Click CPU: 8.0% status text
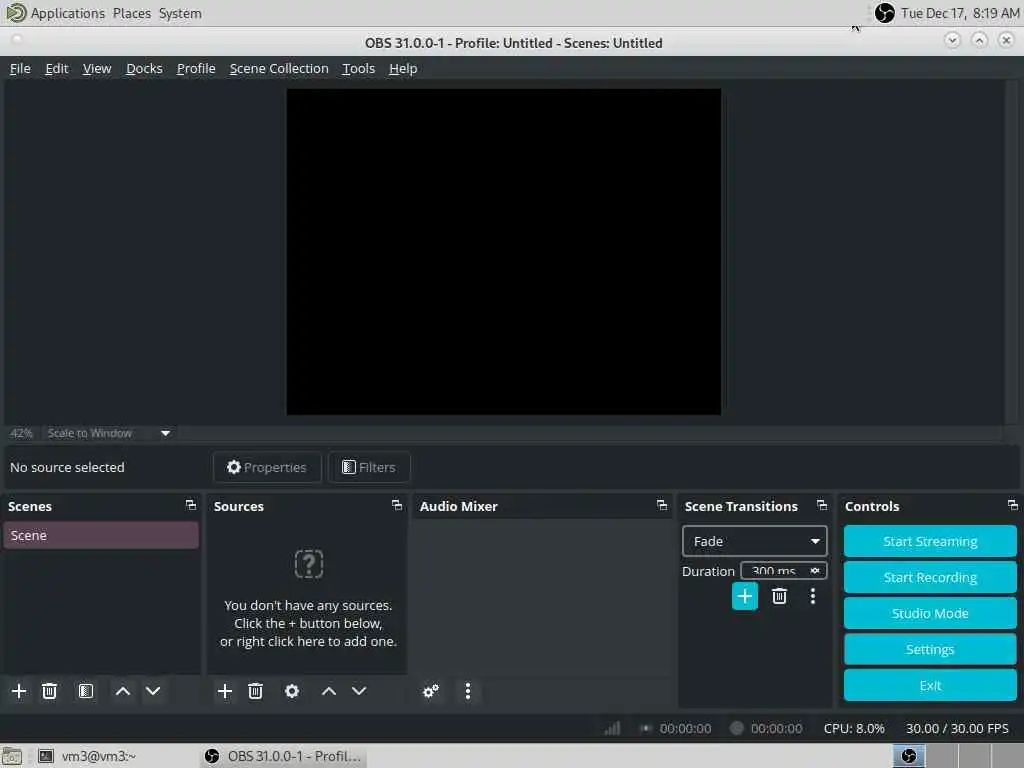 pyautogui.click(x=854, y=728)
